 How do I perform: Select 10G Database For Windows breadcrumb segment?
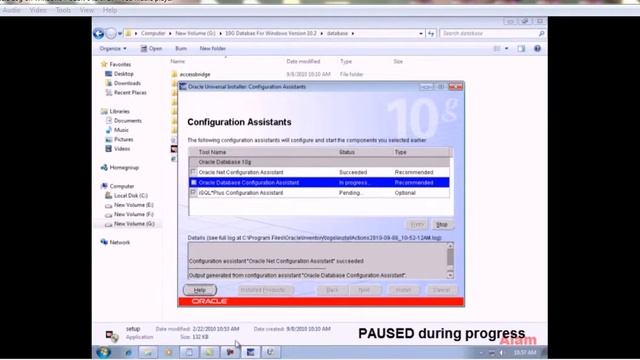(x=271, y=33)
